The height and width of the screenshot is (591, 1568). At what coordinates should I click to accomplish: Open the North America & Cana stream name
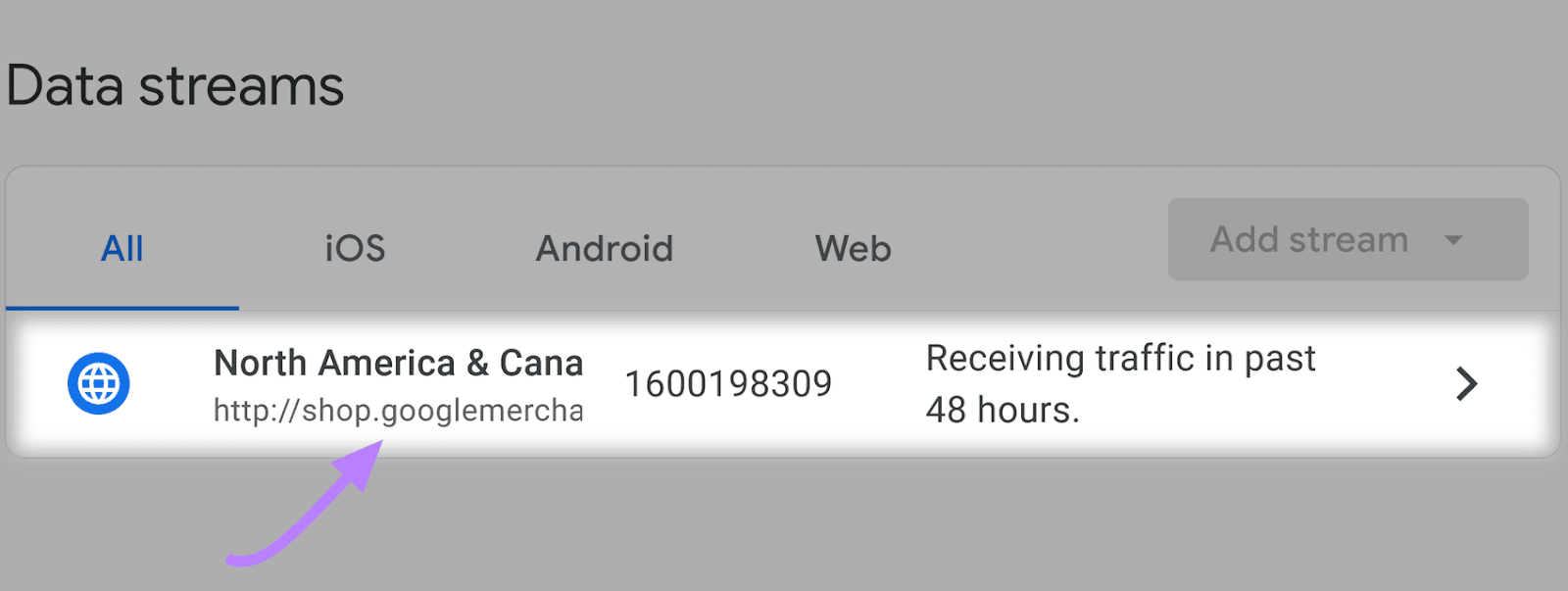[398, 364]
